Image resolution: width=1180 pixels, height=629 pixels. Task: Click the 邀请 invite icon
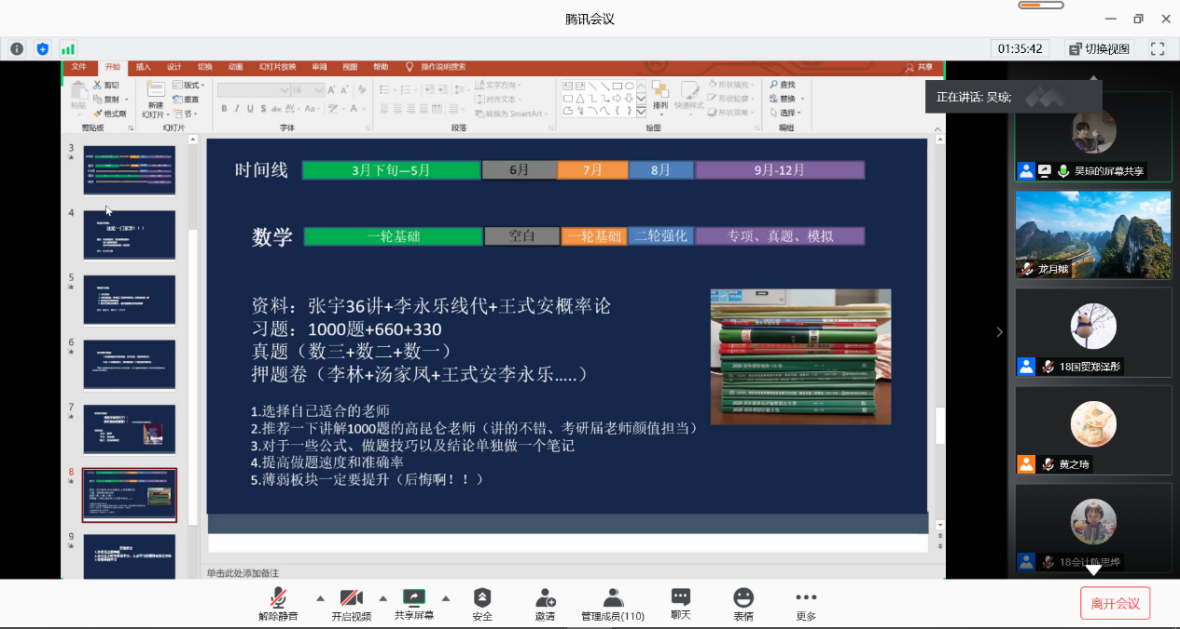coord(545,598)
